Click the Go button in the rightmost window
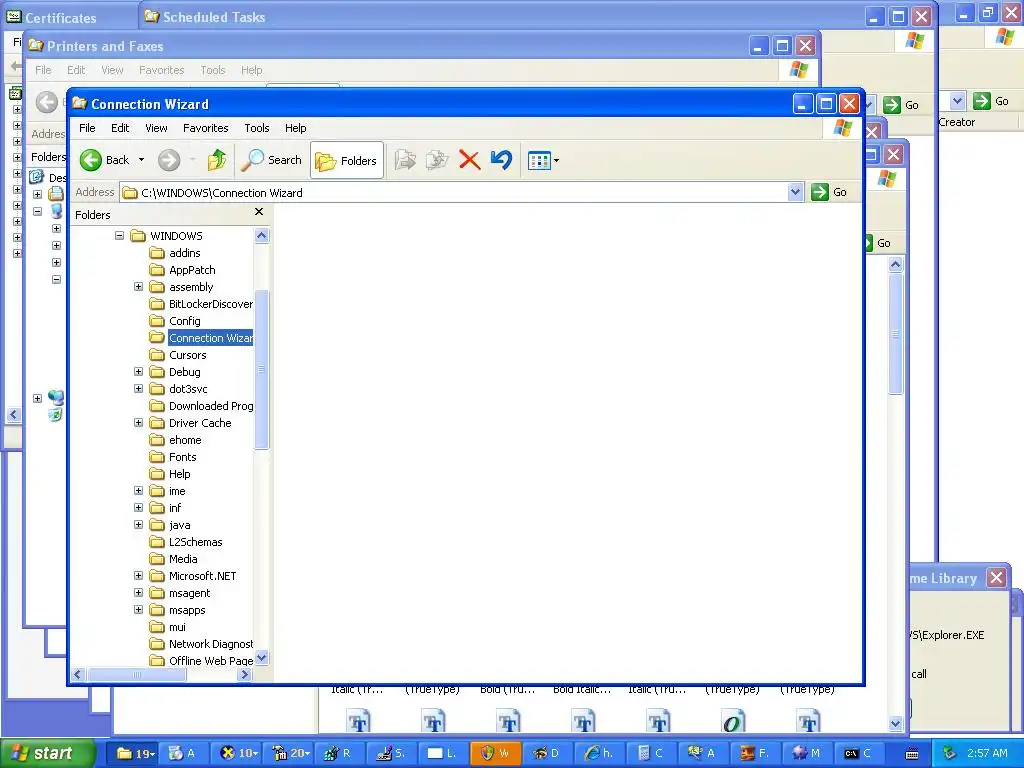Screen dimensions: 1024x768 (x=991, y=101)
